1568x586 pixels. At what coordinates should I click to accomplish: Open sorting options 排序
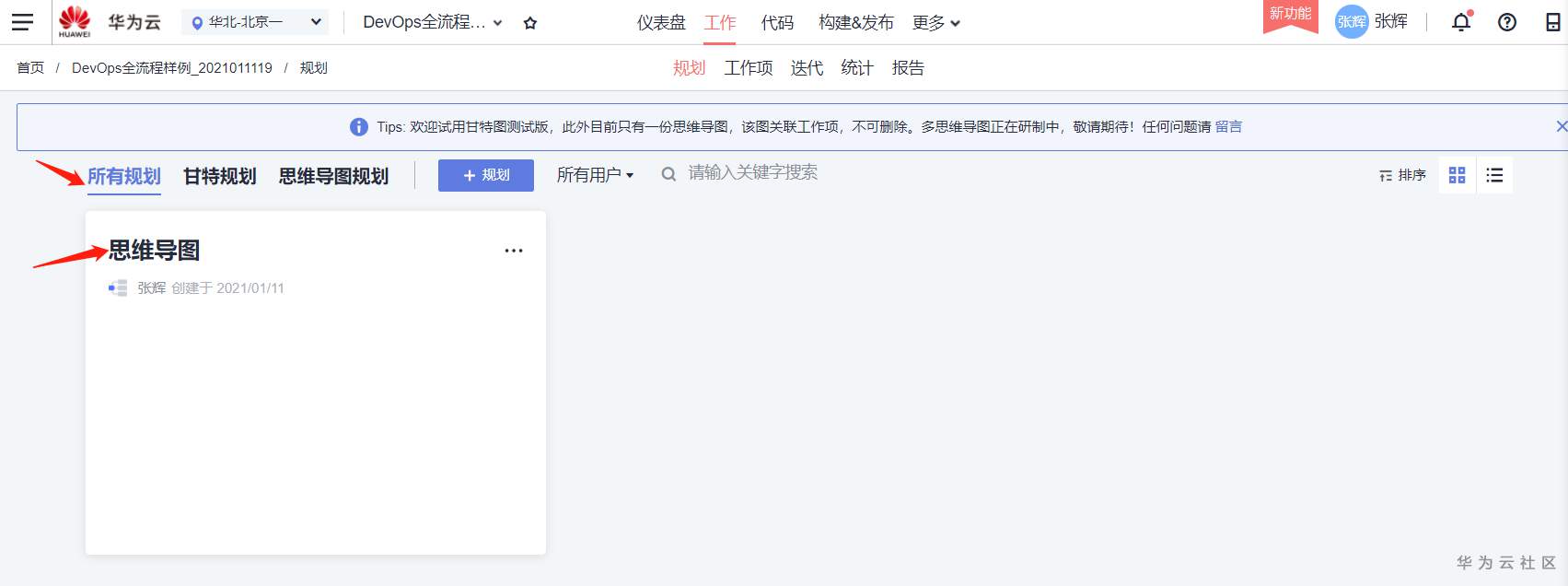(x=1402, y=175)
